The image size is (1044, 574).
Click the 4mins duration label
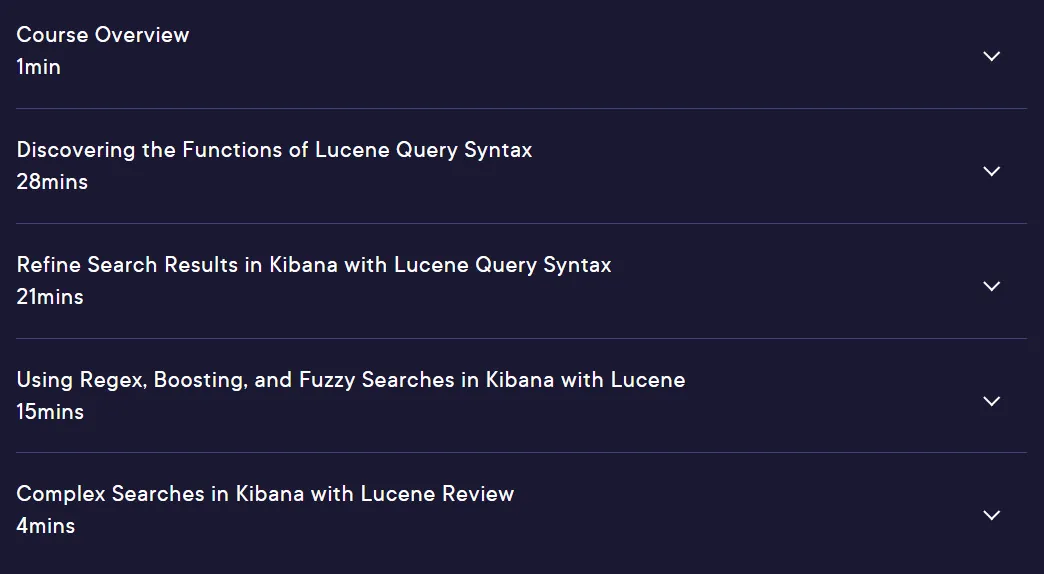coord(46,526)
